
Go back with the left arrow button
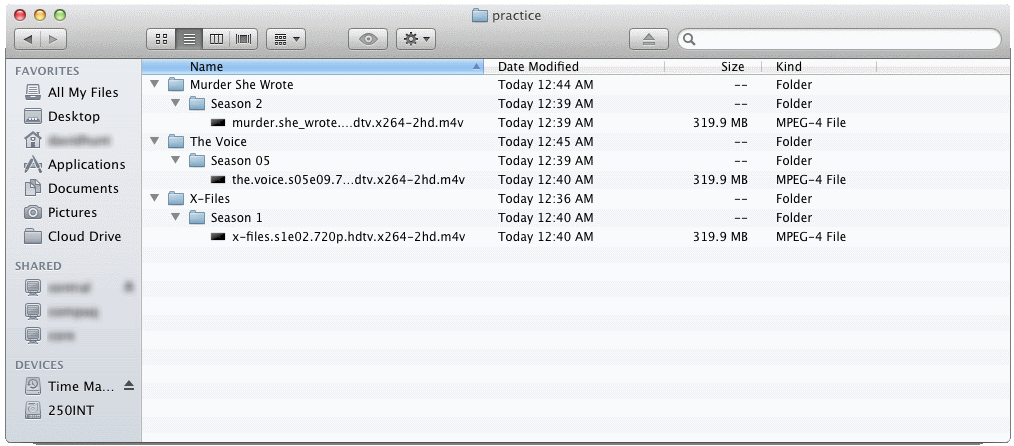tap(27, 39)
